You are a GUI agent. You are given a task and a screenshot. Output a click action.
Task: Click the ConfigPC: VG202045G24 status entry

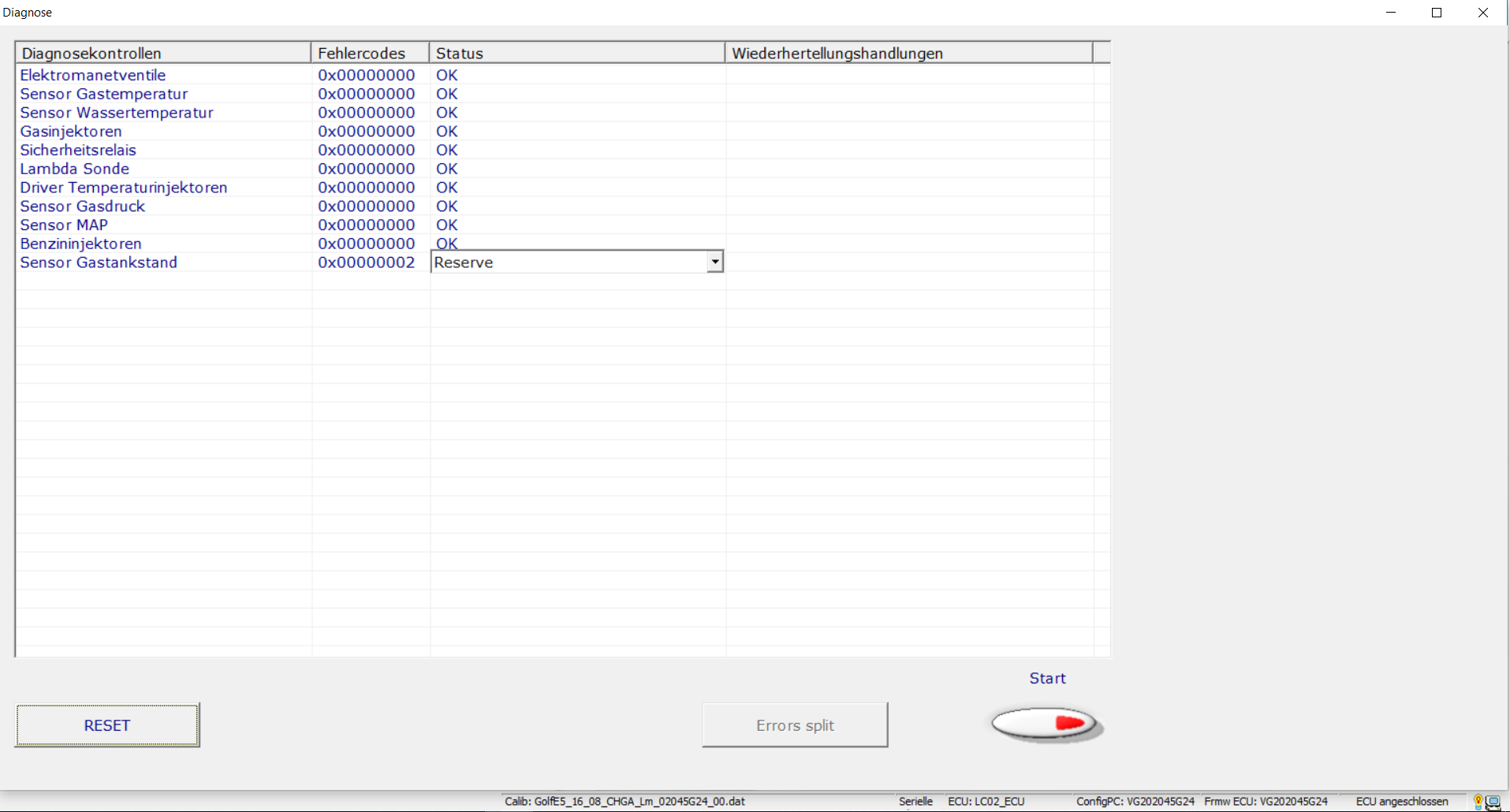point(1135,802)
